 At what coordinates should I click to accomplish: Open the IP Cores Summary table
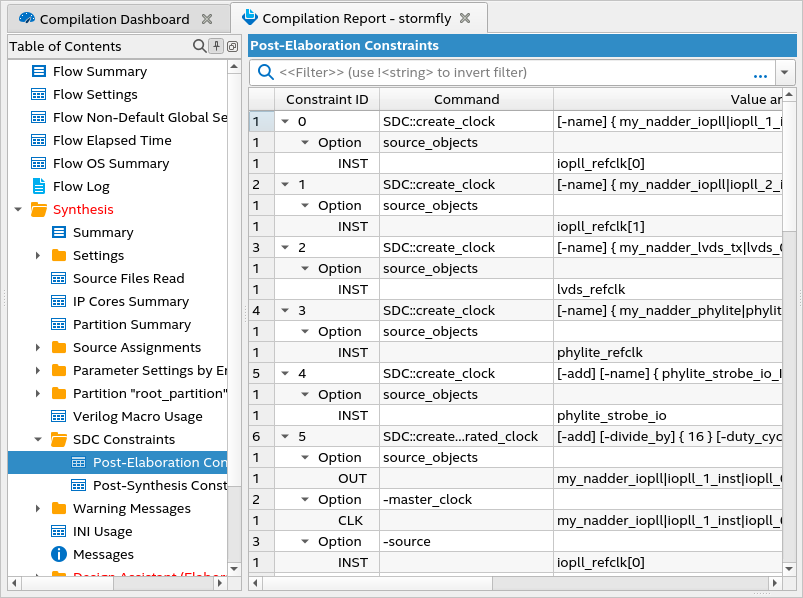(x=130, y=301)
